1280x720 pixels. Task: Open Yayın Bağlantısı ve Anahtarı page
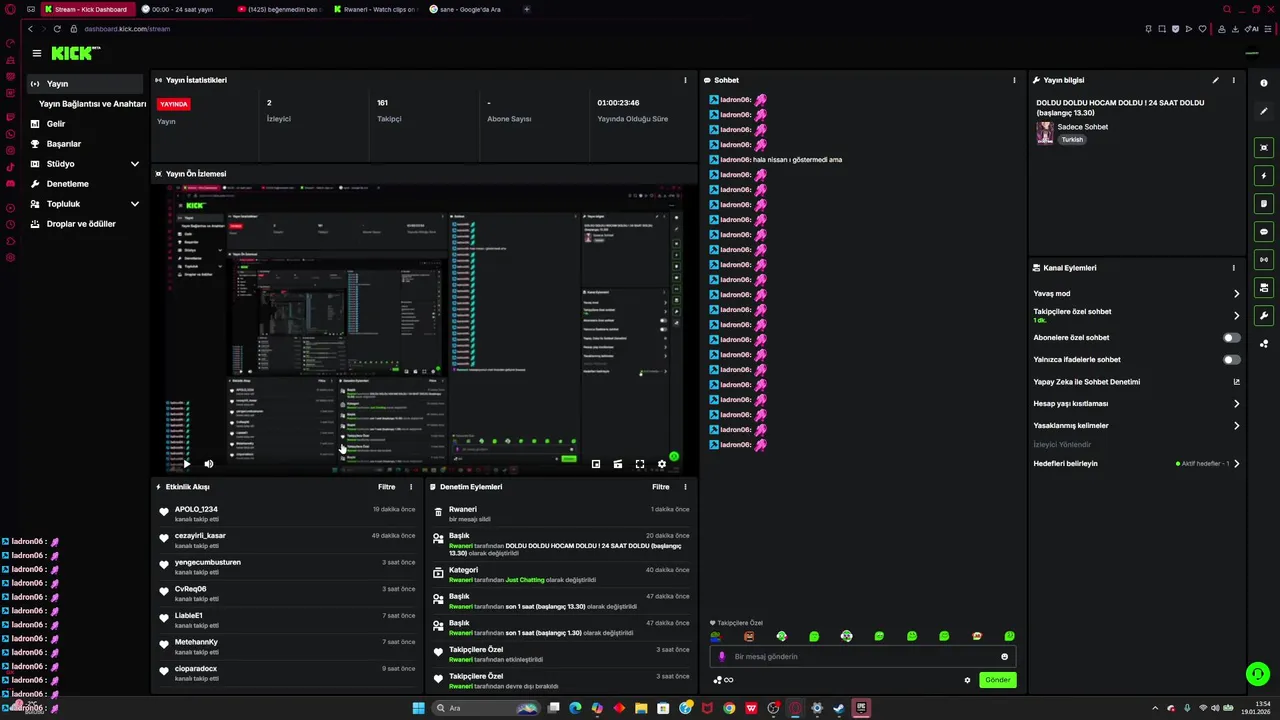92,104
